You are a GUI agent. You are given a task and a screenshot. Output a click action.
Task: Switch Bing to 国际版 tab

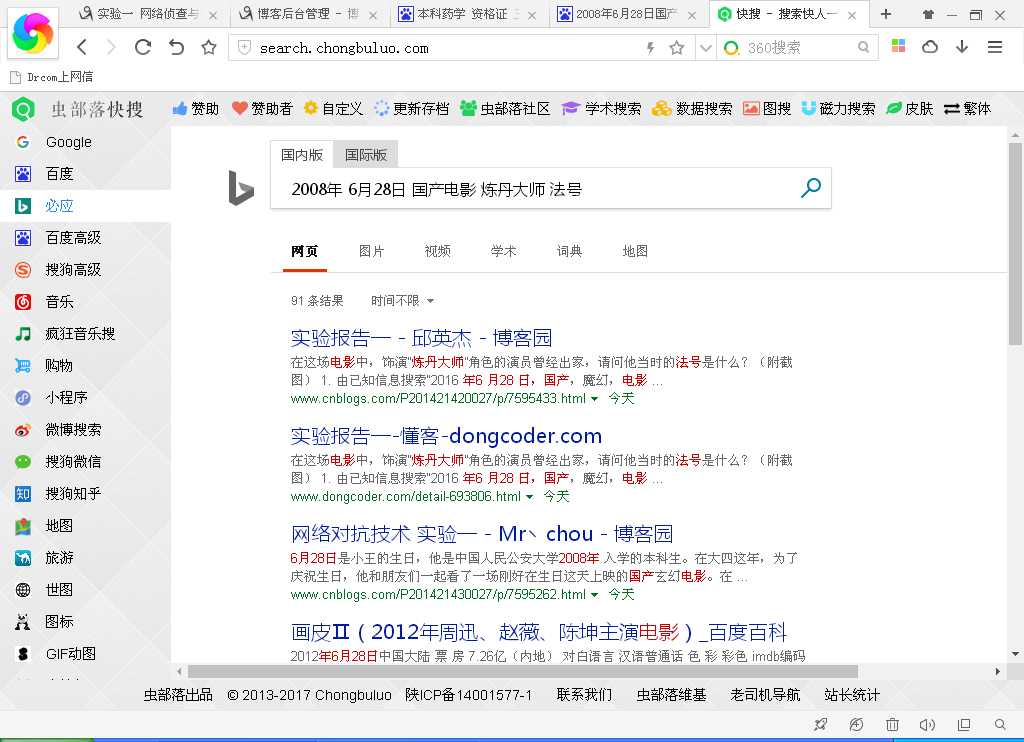point(366,155)
